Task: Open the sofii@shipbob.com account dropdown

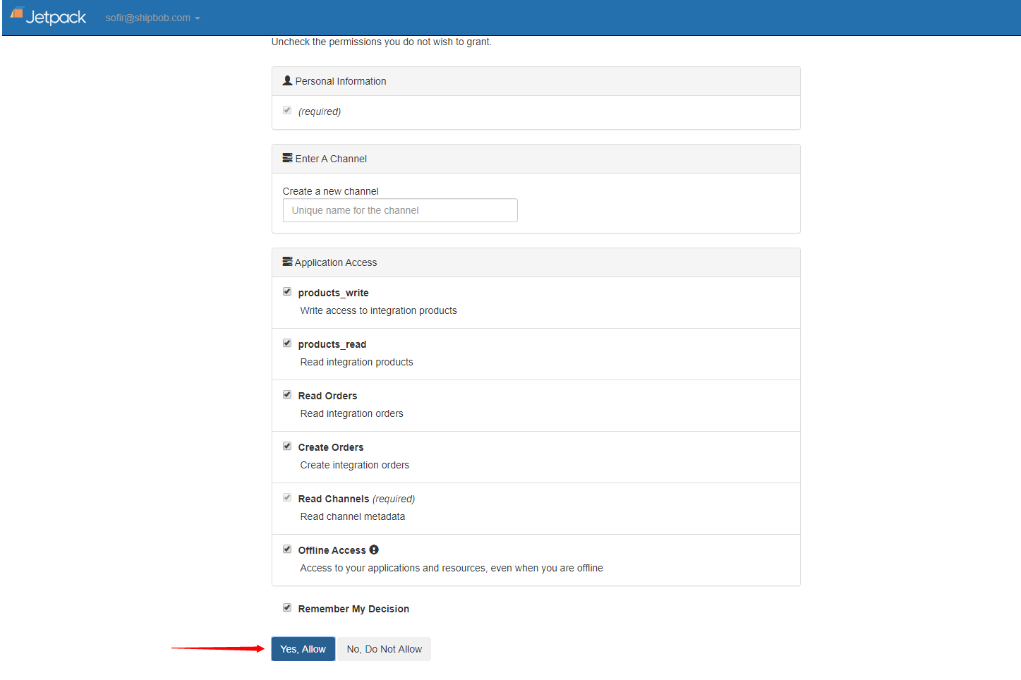Action: coord(151,17)
